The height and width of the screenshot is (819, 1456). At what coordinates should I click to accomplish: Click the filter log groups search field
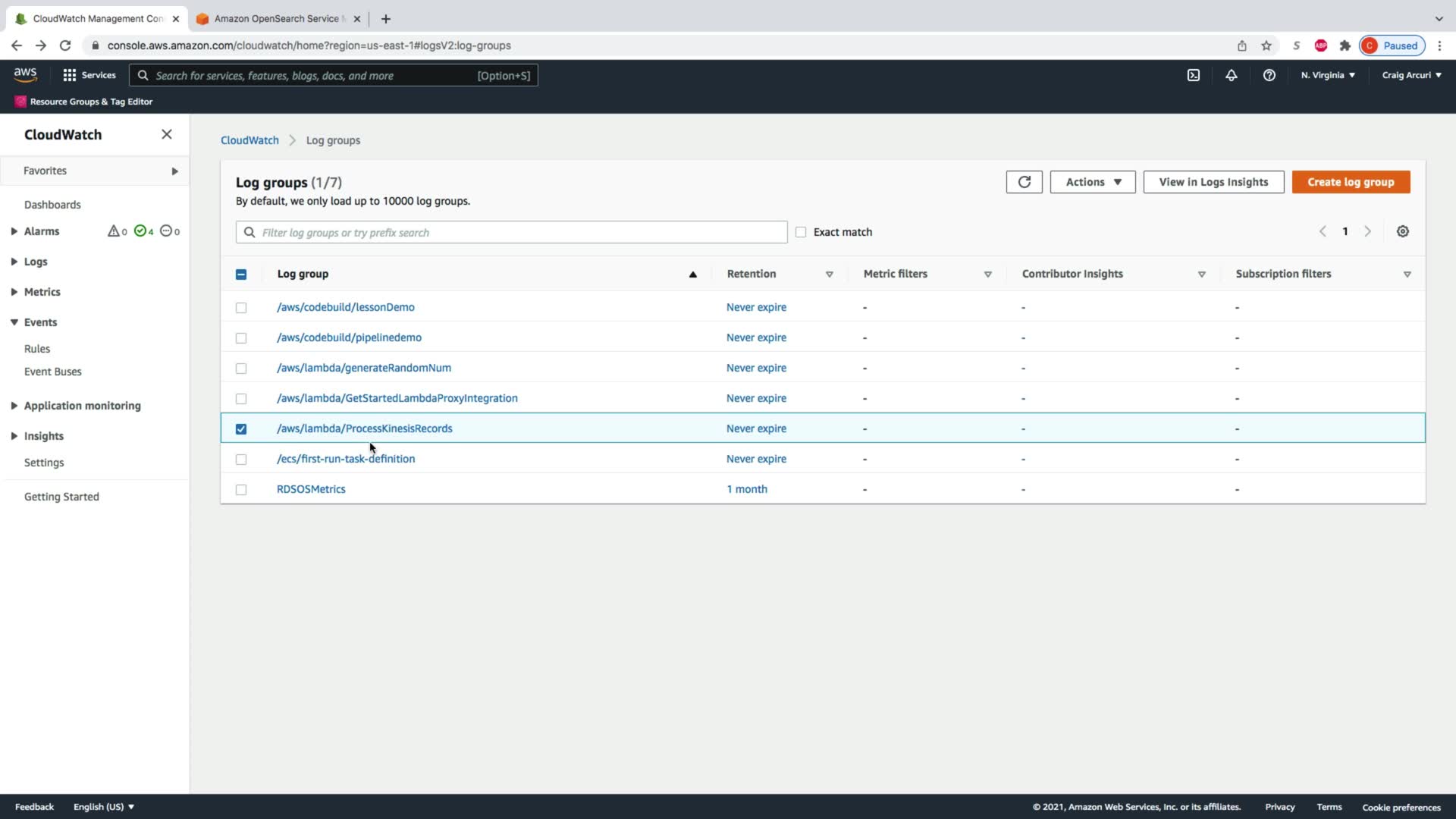(511, 232)
